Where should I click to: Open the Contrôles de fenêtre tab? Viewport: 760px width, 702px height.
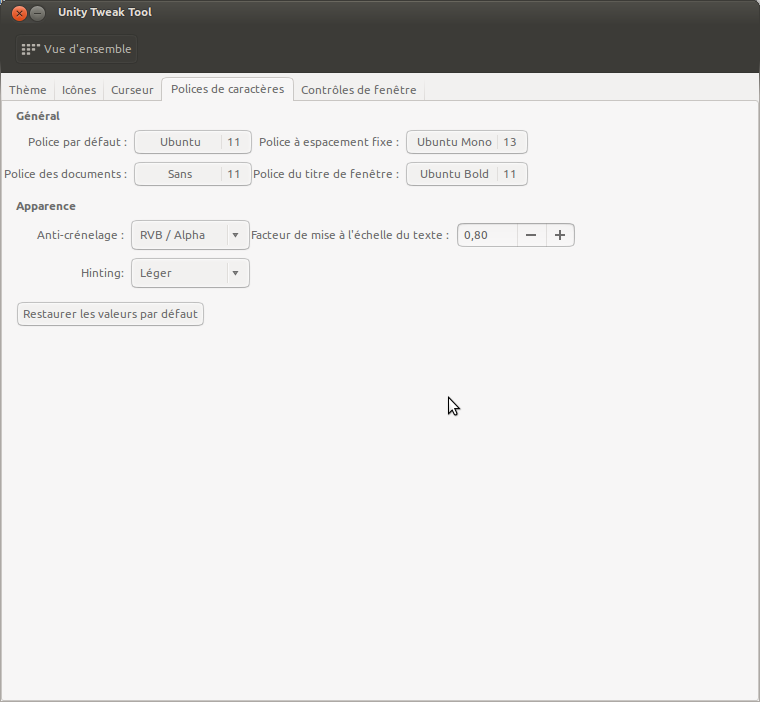(x=358, y=90)
